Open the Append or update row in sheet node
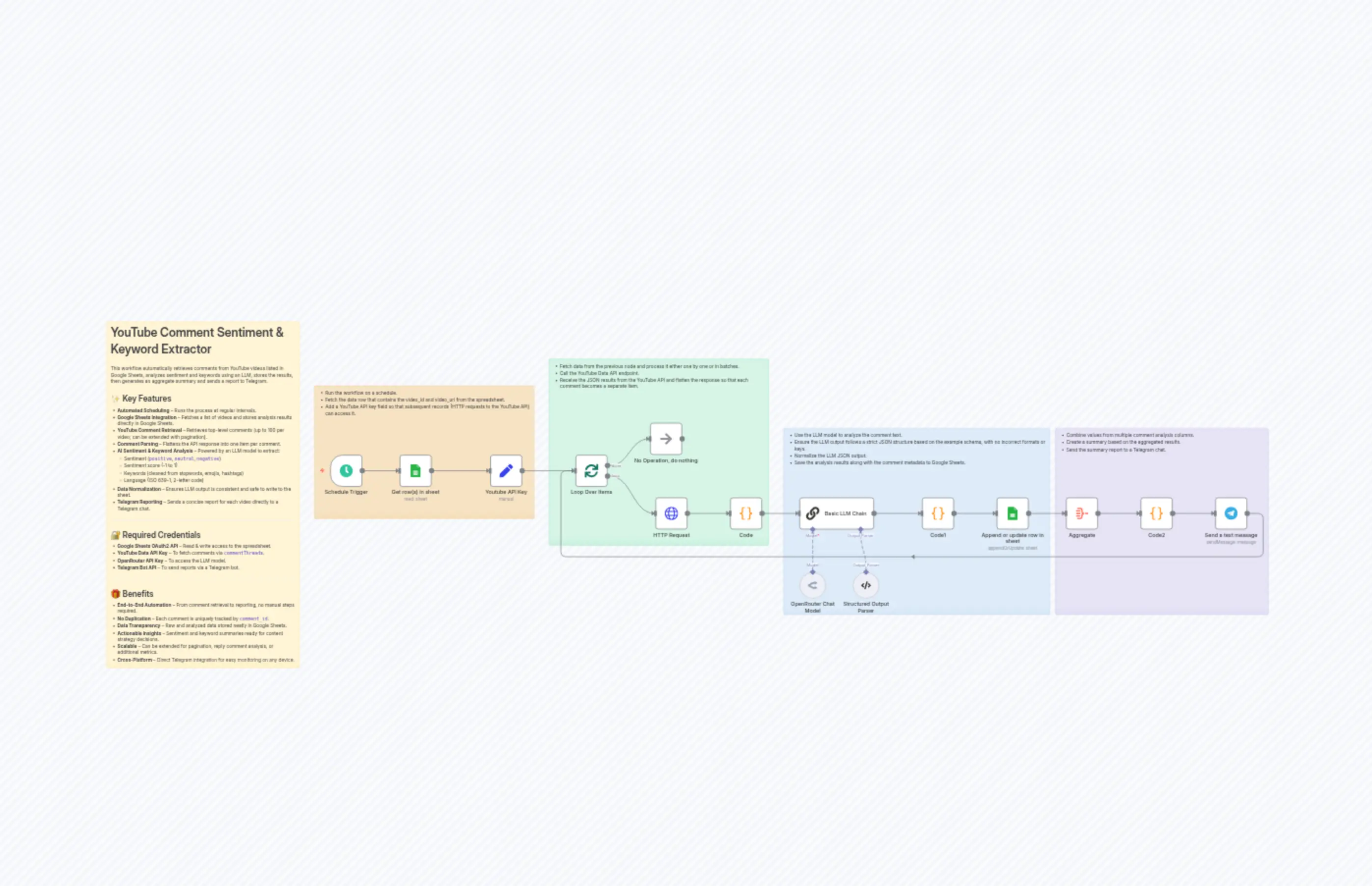The height and width of the screenshot is (886, 1372). [1013, 513]
